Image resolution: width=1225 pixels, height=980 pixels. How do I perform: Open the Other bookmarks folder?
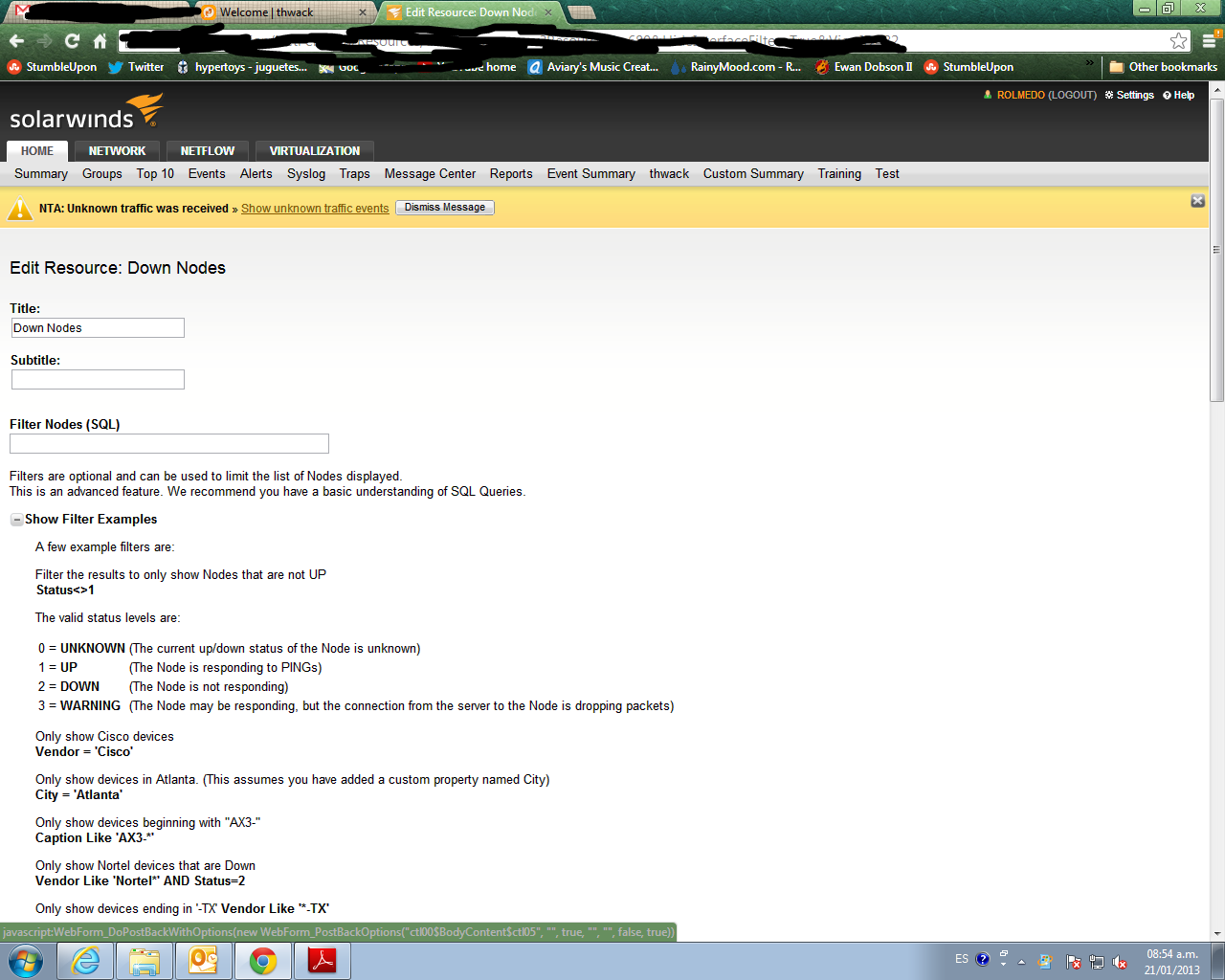pos(1163,67)
